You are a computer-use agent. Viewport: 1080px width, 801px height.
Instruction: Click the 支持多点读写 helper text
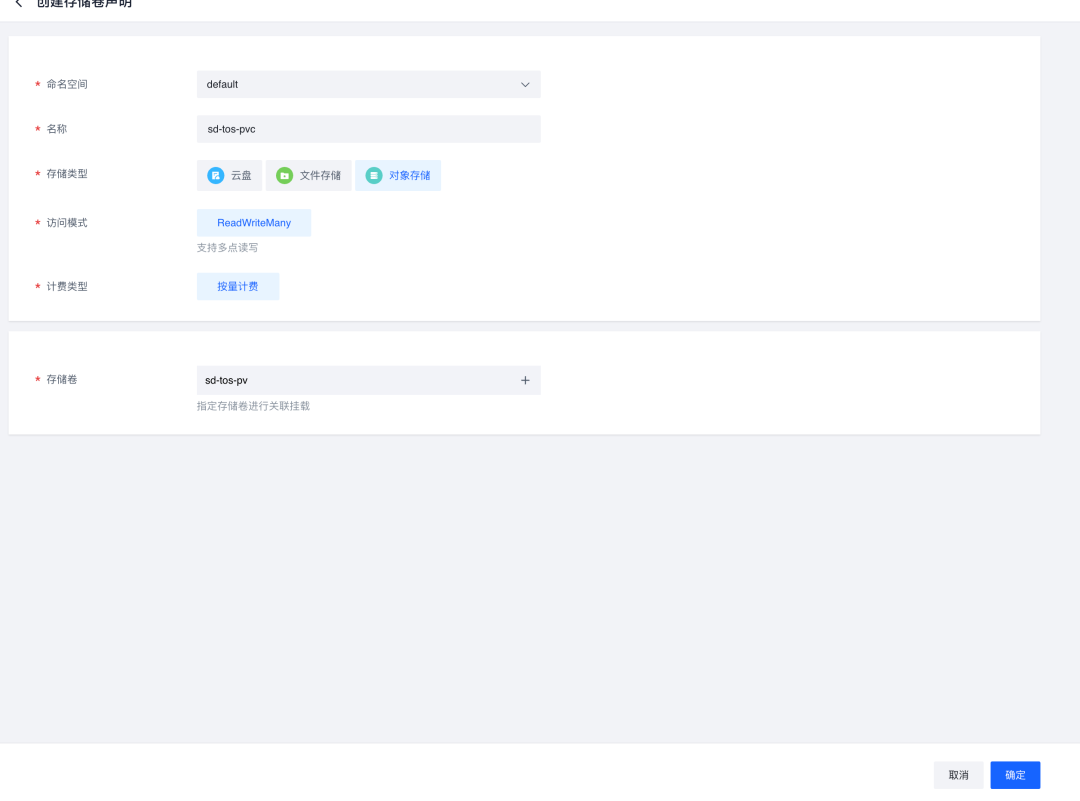pyautogui.click(x=227, y=247)
